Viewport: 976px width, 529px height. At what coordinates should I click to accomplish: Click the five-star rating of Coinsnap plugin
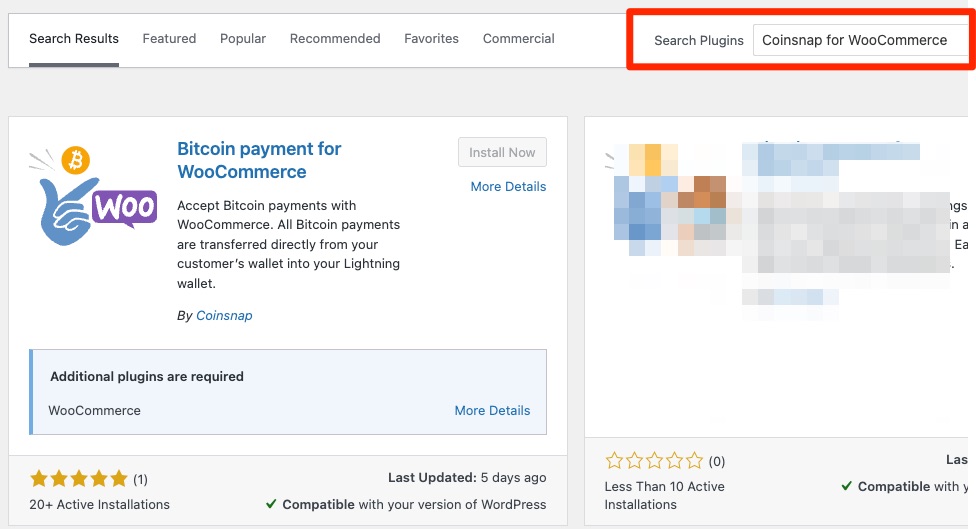click(x=78, y=479)
